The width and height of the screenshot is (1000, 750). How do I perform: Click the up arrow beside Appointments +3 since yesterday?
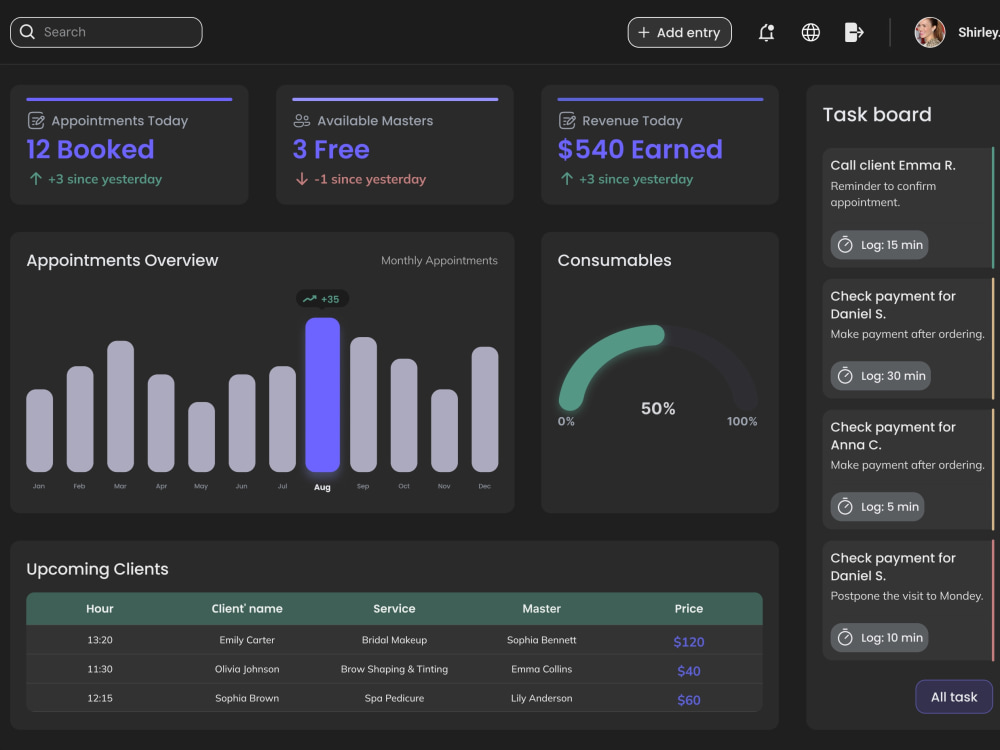click(x=36, y=179)
